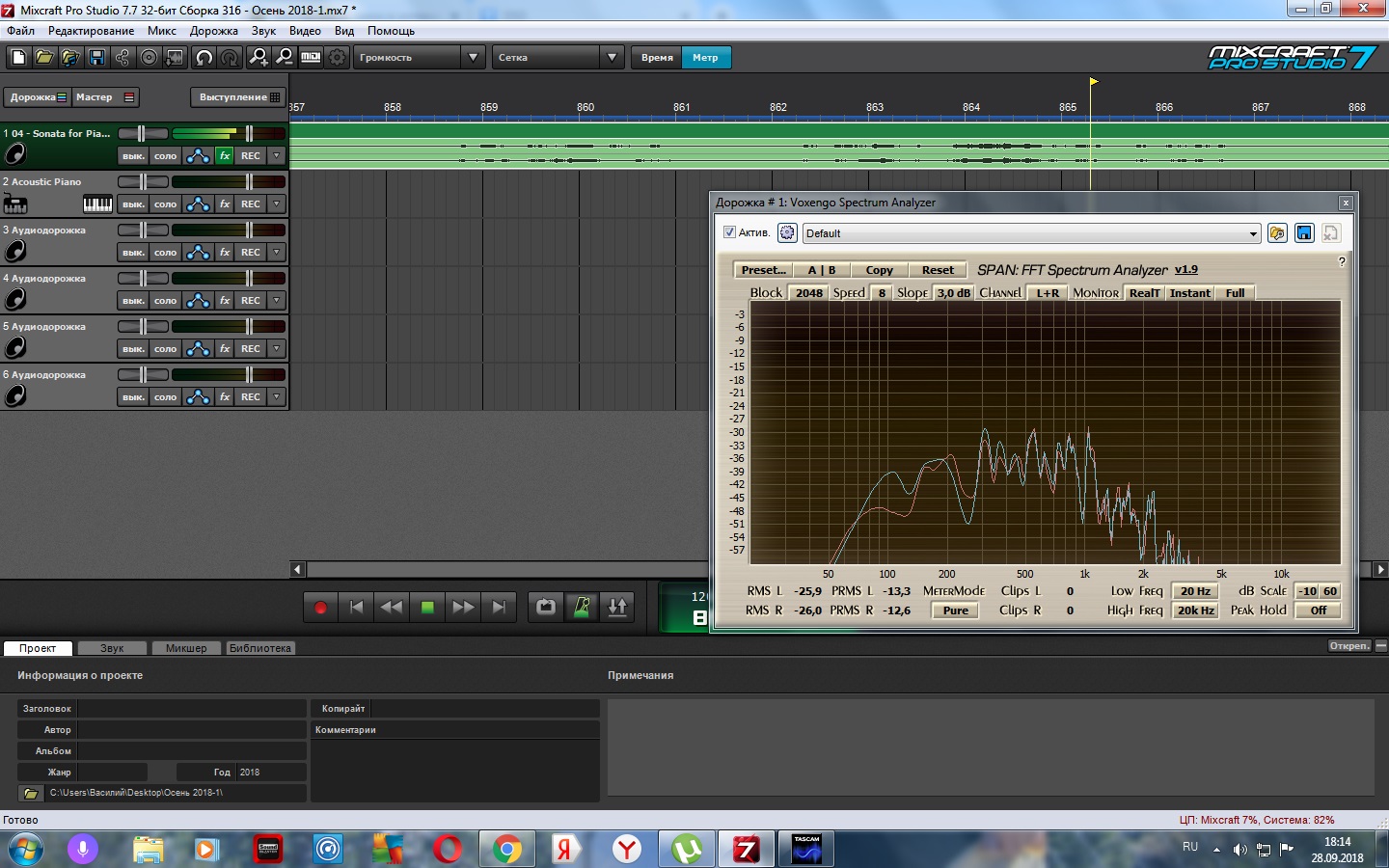Viewport: 1389px width, 868px height.
Task: Toggle the metronome icon
Action: pyautogui.click(x=582, y=608)
